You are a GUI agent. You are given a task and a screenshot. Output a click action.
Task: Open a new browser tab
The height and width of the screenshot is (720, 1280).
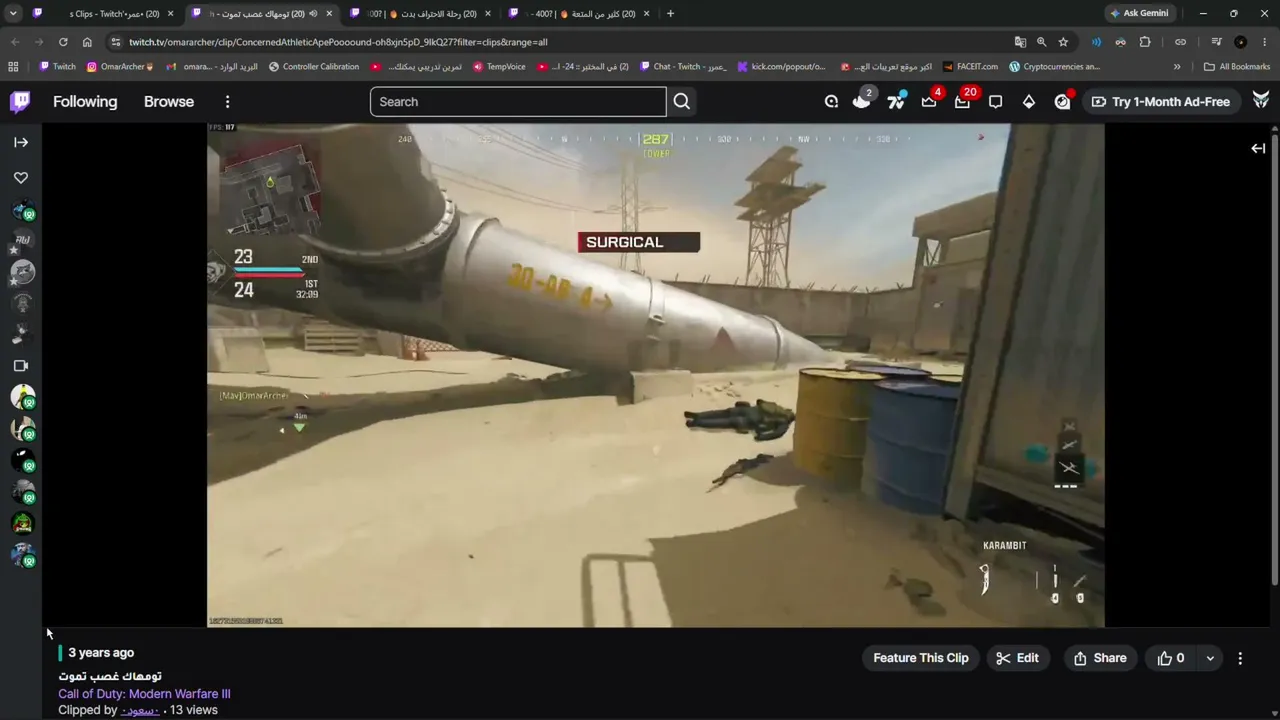coord(670,14)
